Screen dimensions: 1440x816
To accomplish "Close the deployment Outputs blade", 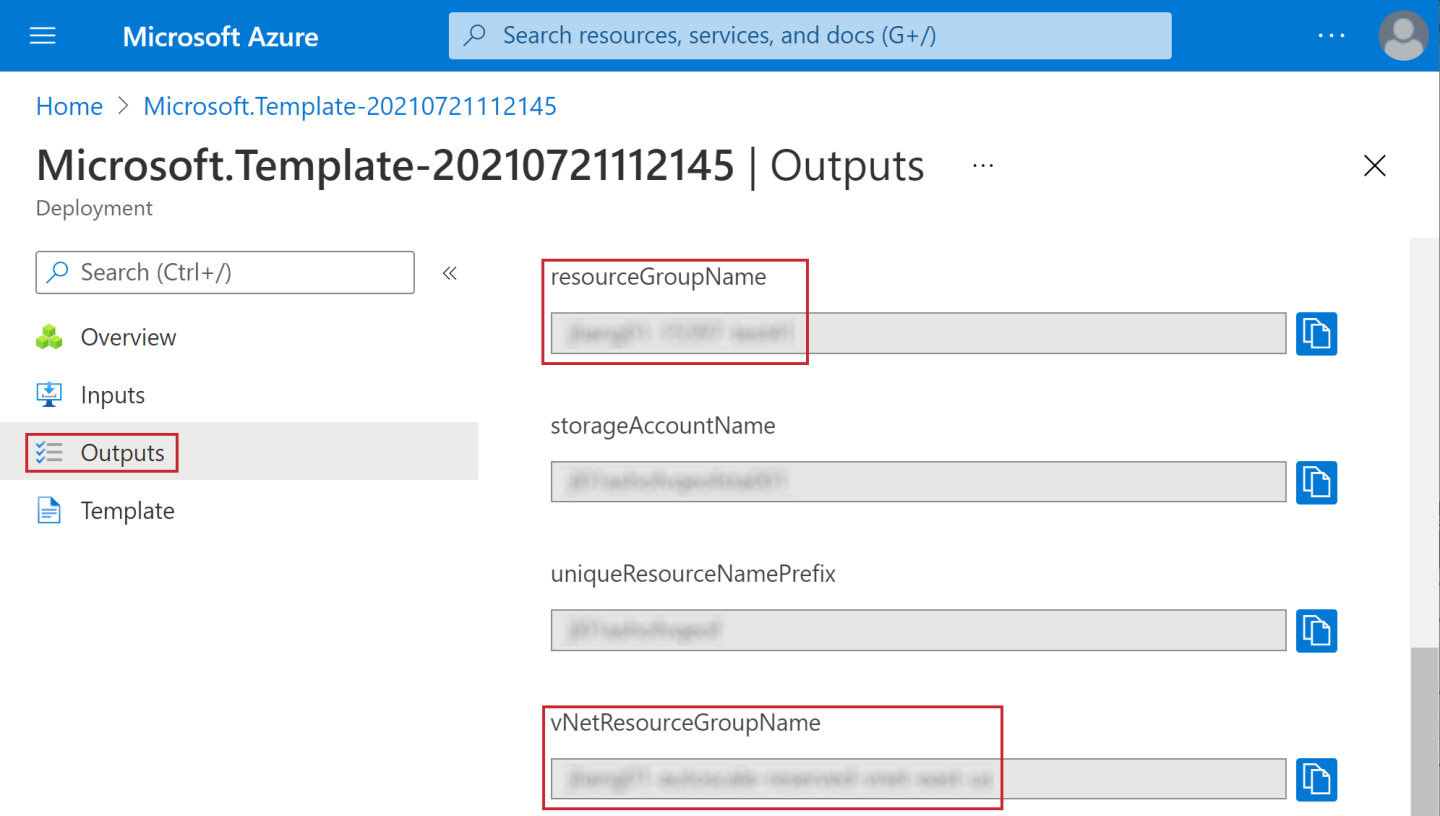I will 1375,166.
